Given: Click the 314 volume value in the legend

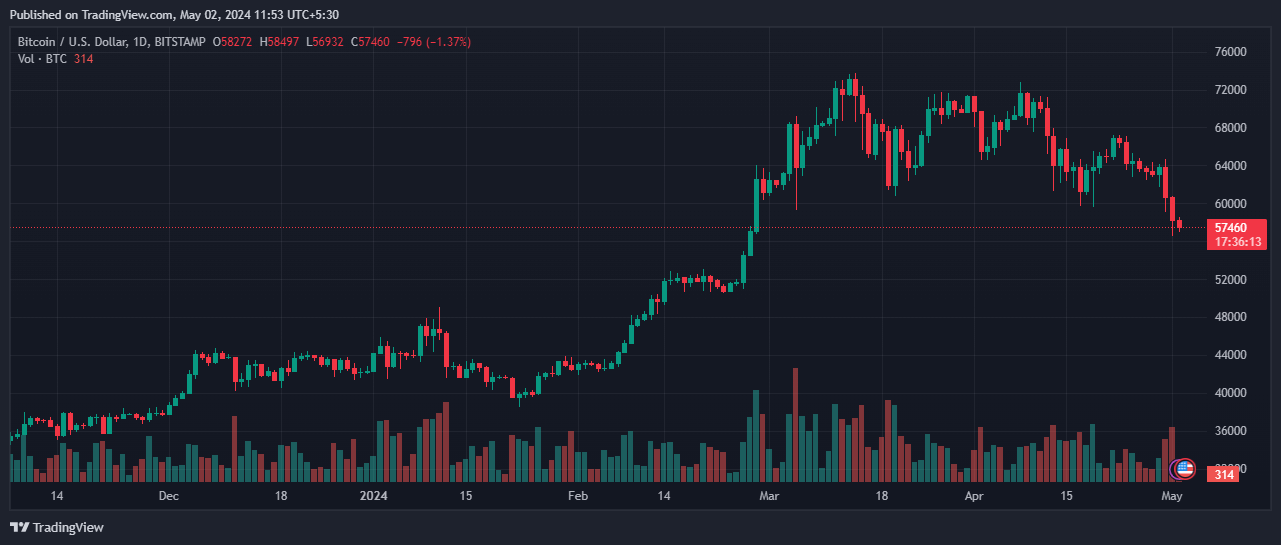Looking at the screenshot, I should (84, 59).
